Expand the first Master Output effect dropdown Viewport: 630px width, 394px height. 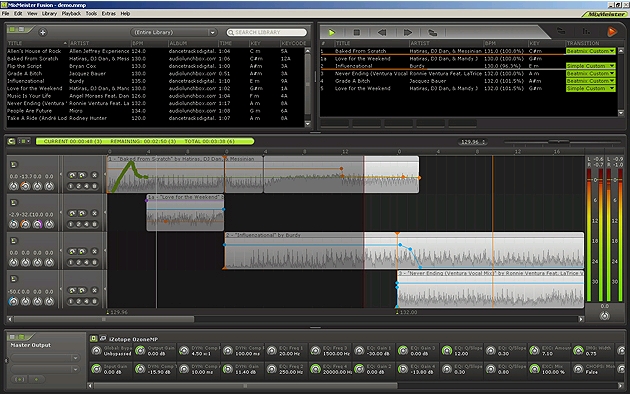tap(45, 357)
